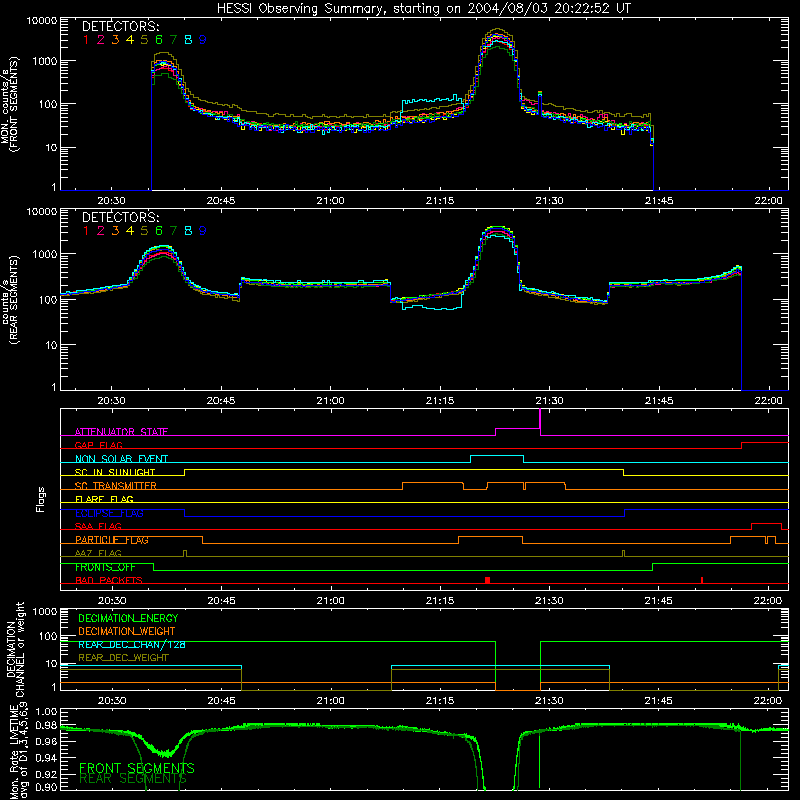
Task: Select blue detector 9 in rear segments legend
Action: pyautogui.click(x=203, y=231)
